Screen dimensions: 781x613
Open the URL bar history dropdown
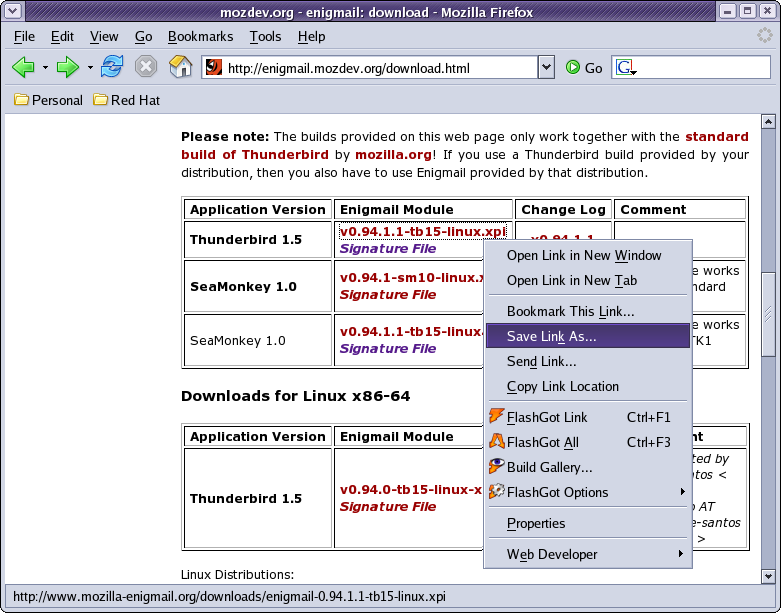(546, 67)
